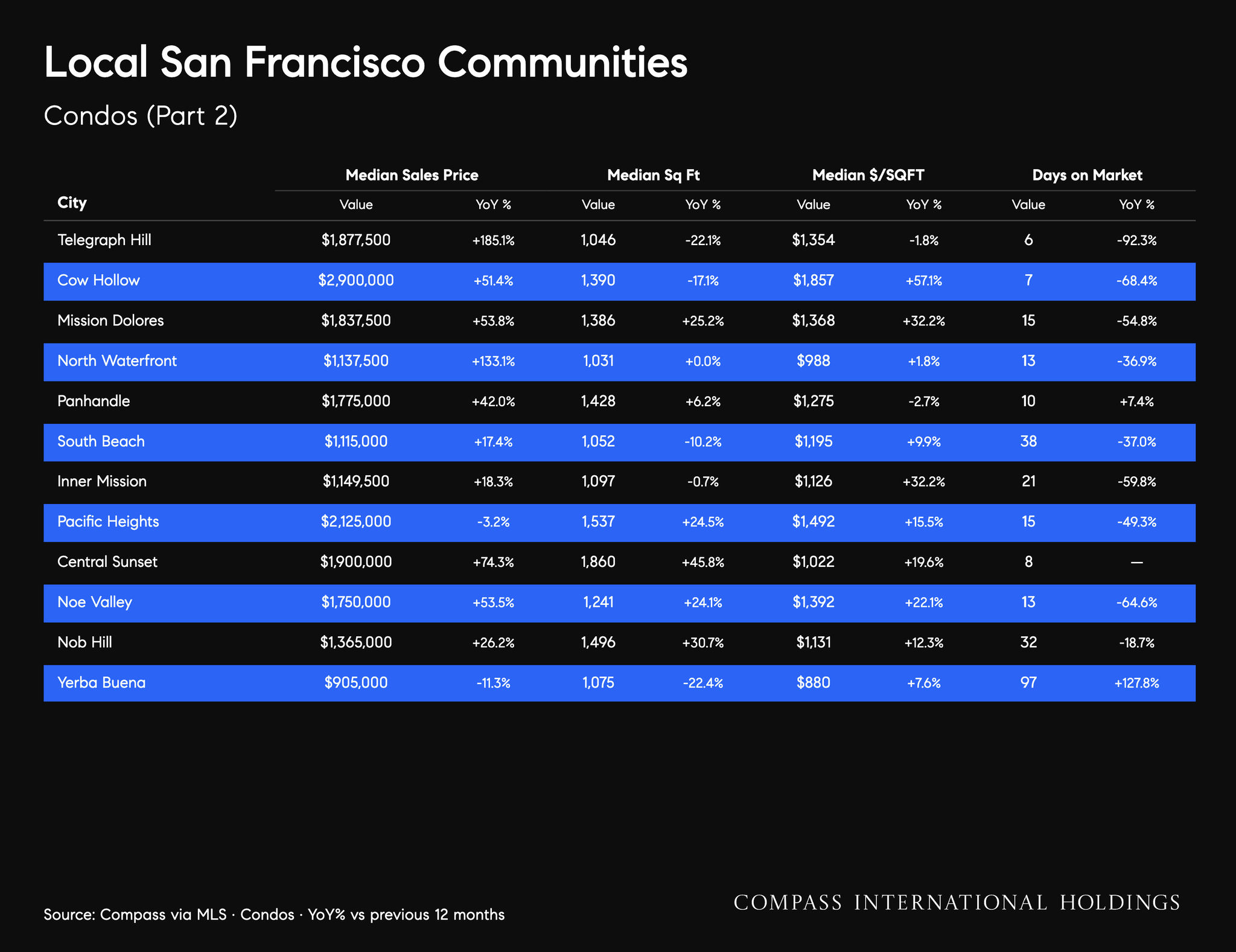This screenshot has height=952, width=1236.
Task: Click the 38 South Beach days value
Action: point(1028,441)
